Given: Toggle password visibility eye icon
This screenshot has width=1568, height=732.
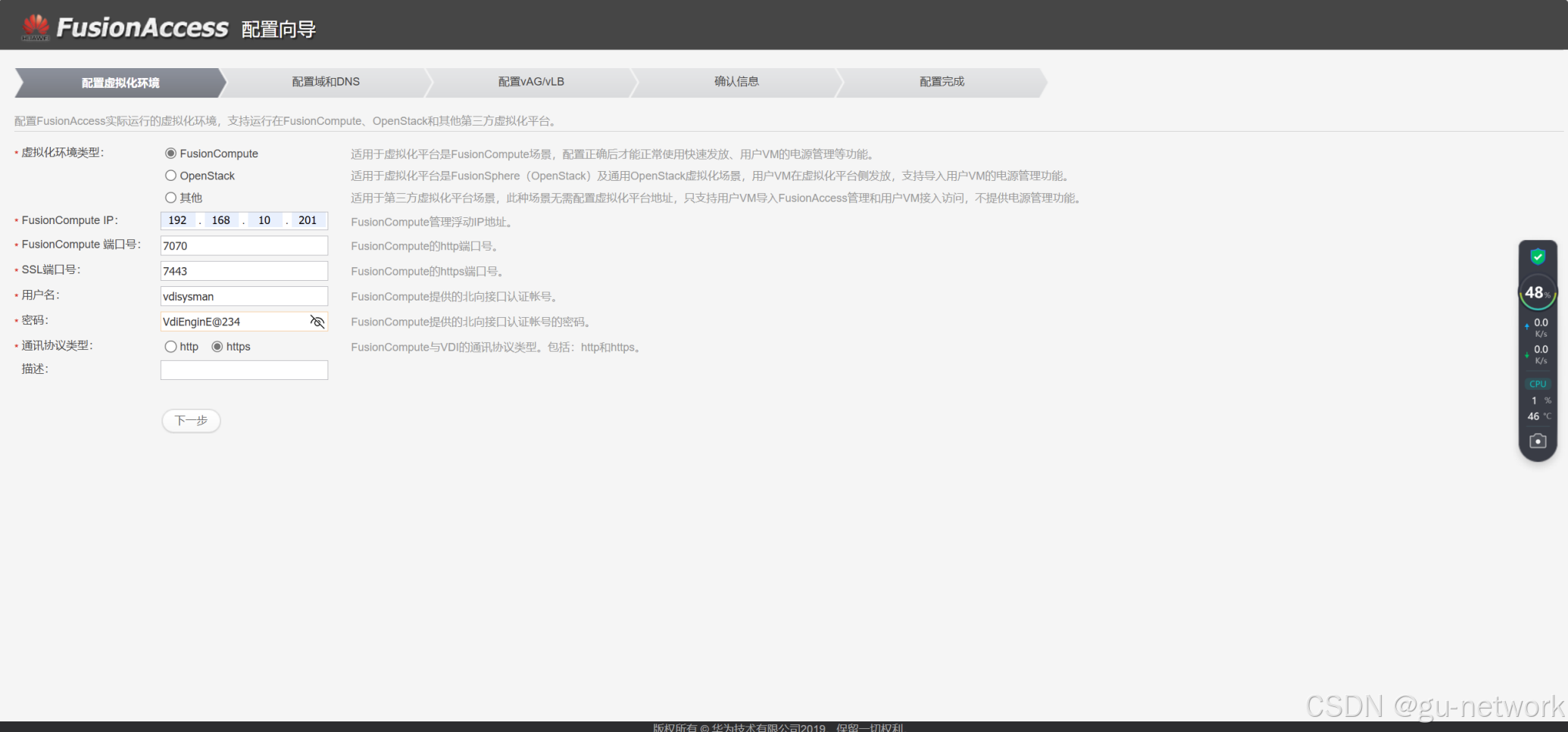Looking at the screenshot, I should (x=317, y=322).
